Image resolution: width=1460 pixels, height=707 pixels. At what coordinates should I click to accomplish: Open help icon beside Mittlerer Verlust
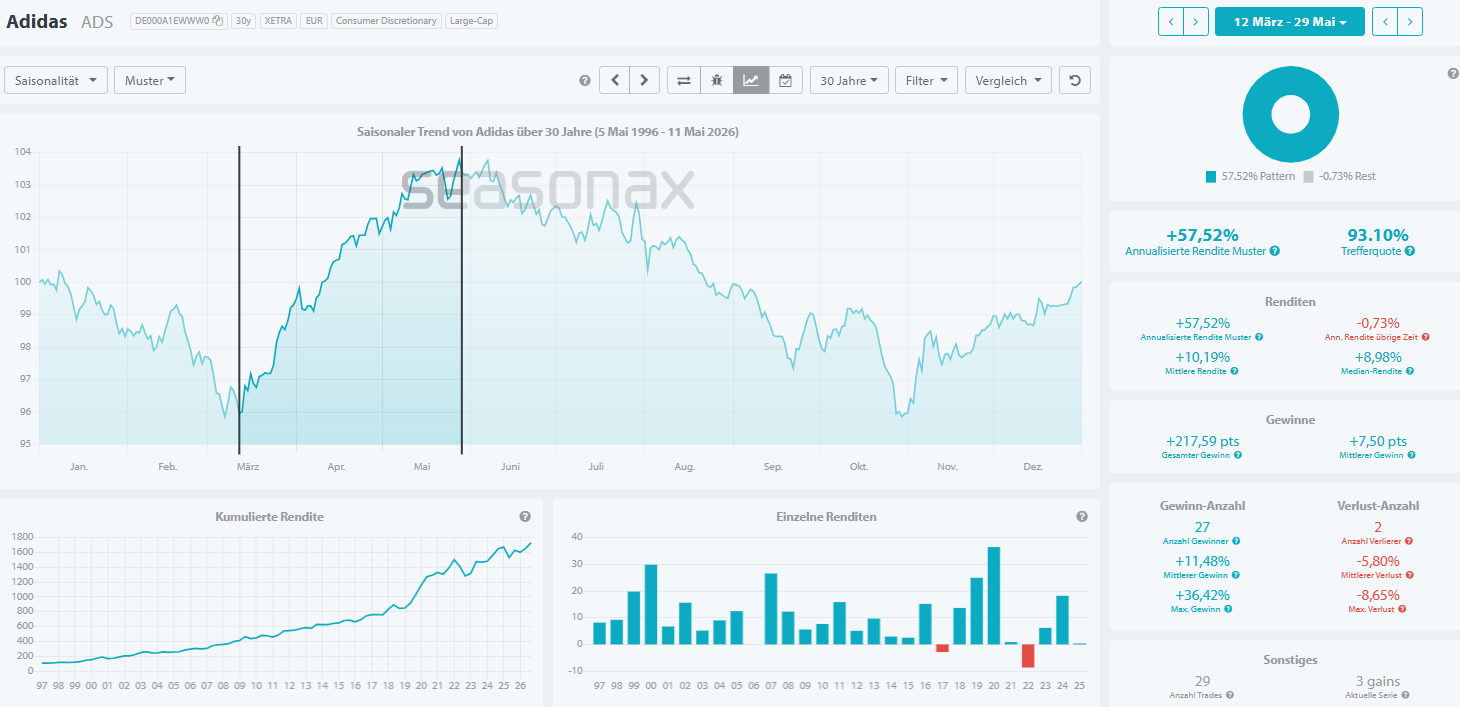(1410, 575)
